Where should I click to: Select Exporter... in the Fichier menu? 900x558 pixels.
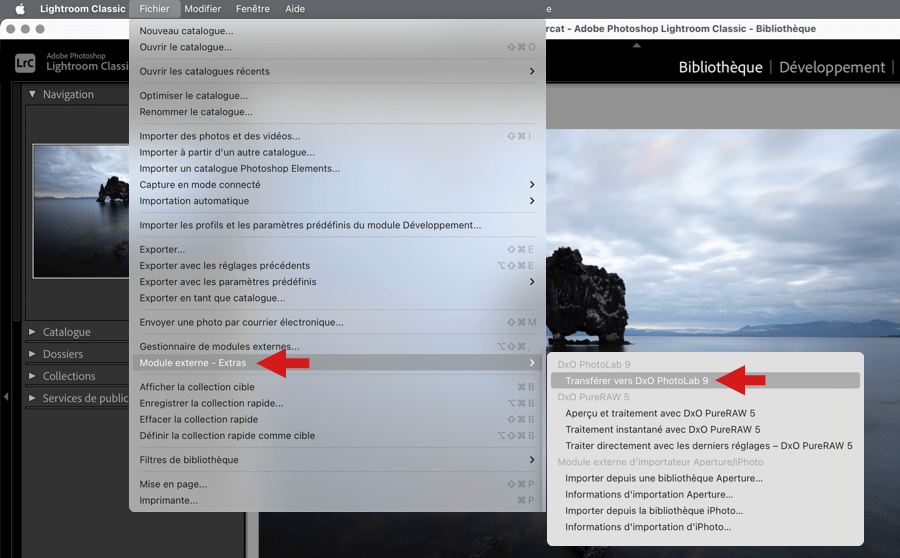click(337, 249)
